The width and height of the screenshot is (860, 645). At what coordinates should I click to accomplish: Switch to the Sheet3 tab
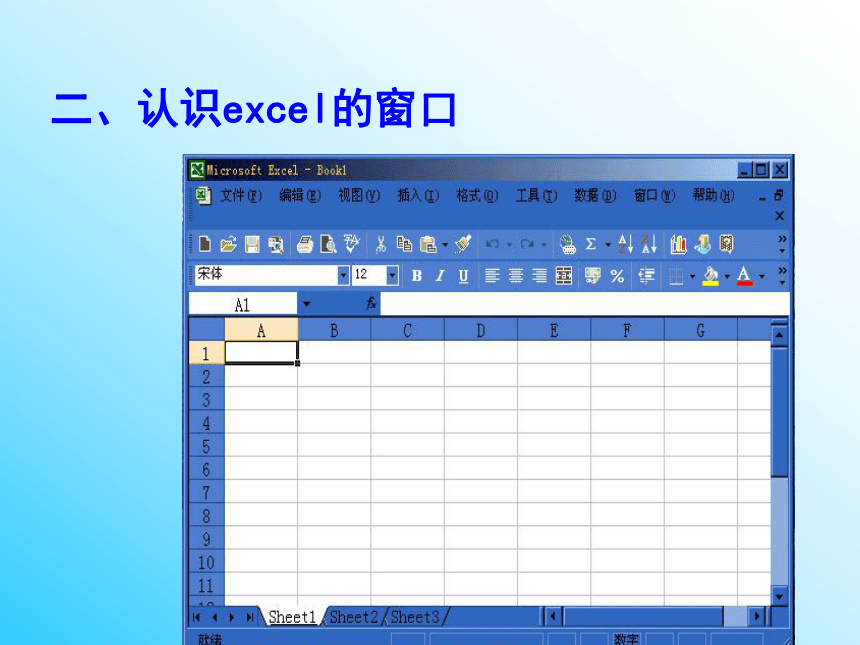(x=415, y=617)
